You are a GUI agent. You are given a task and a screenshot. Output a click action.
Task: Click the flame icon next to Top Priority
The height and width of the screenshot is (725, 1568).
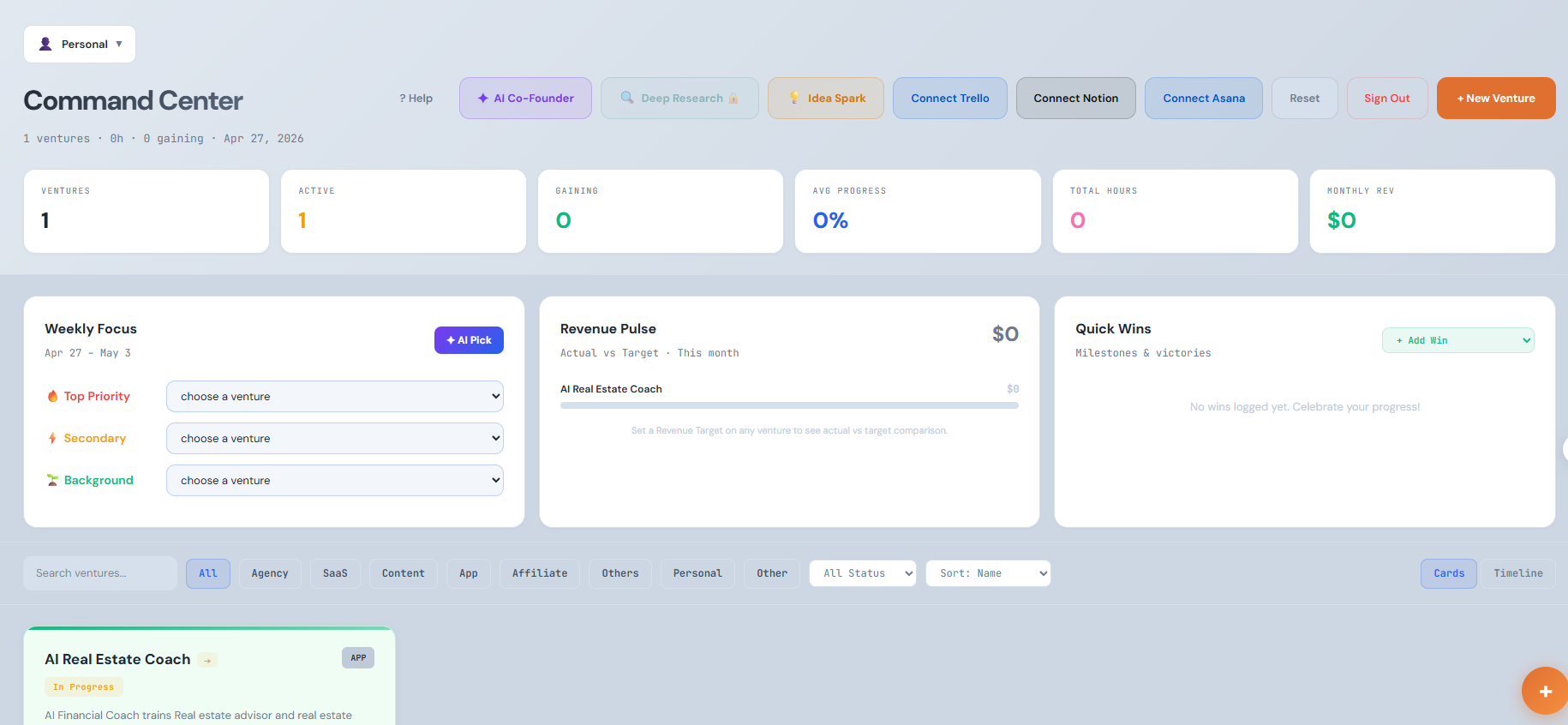tap(53, 396)
